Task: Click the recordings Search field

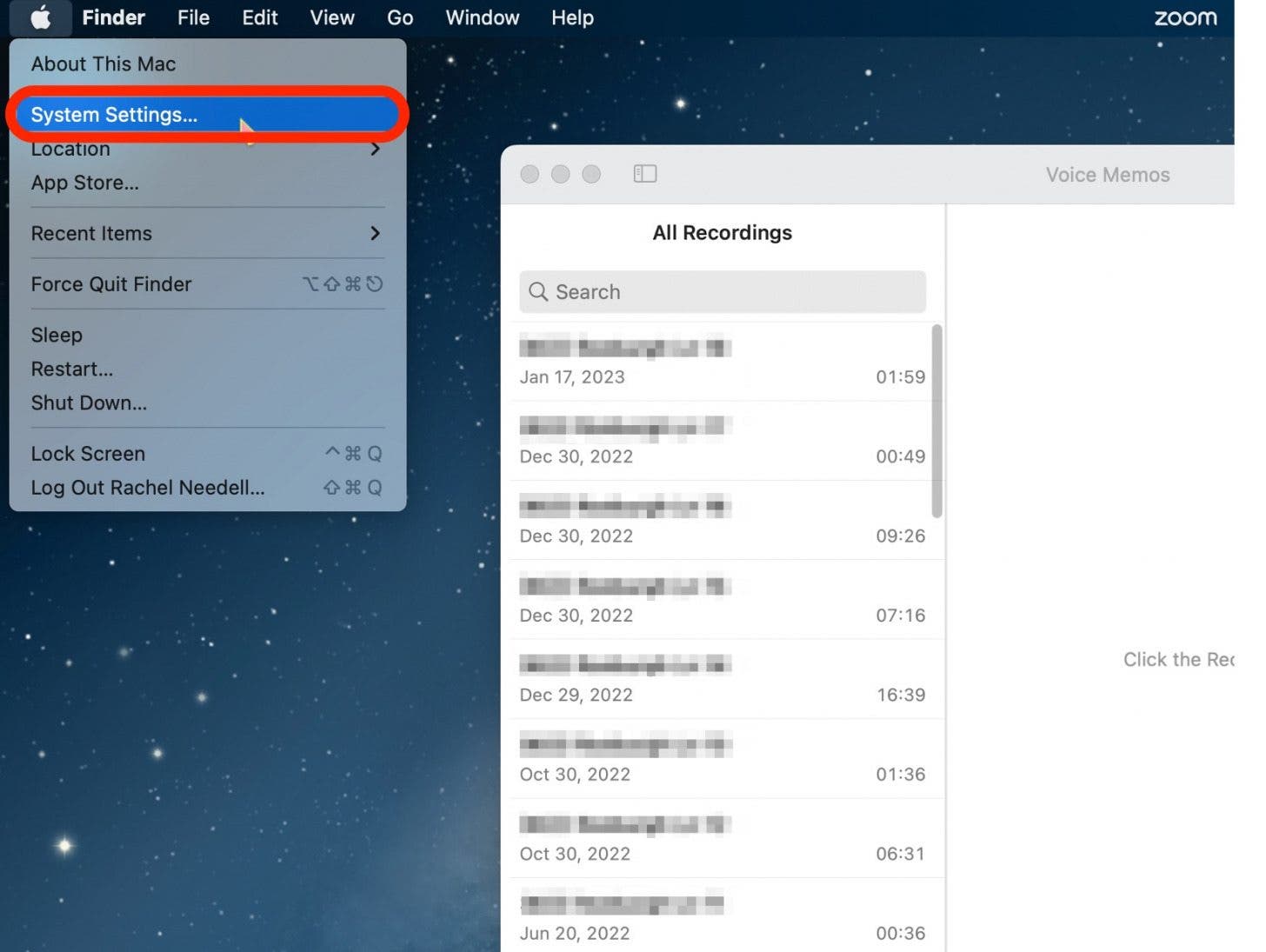Action: (723, 292)
